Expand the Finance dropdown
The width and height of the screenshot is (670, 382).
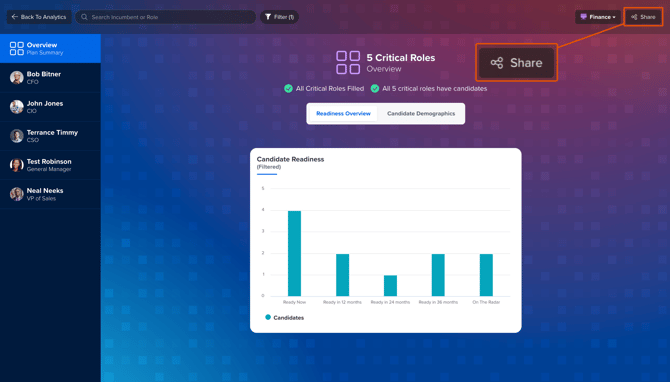click(x=597, y=17)
